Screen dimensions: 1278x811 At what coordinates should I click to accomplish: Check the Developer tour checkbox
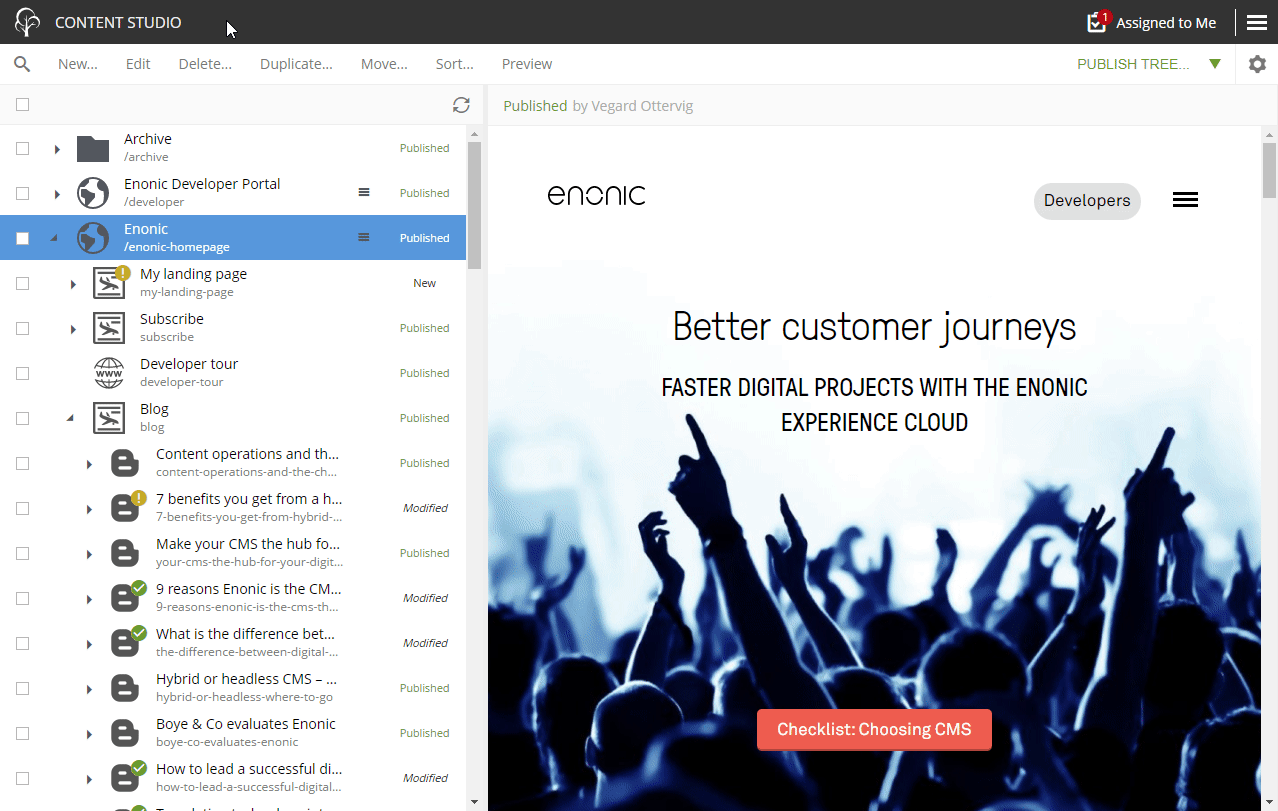(x=23, y=373)
